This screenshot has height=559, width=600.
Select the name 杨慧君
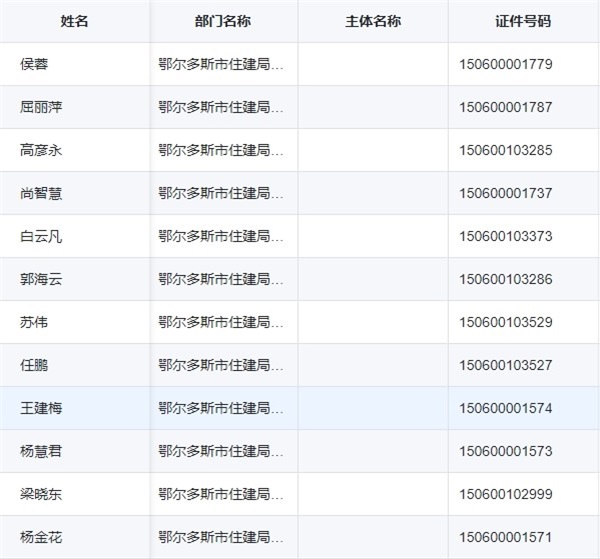pos(41,451)
